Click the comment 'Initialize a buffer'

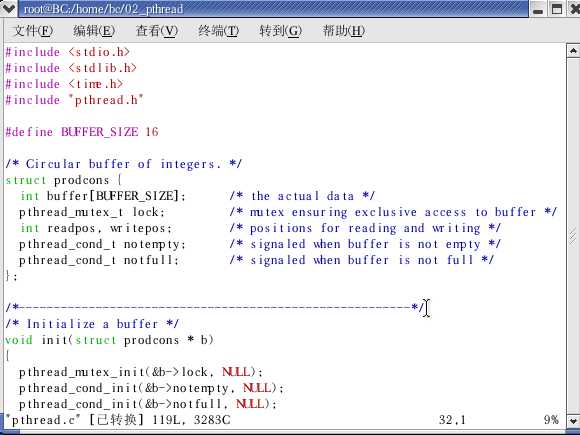tap(92, 324)
